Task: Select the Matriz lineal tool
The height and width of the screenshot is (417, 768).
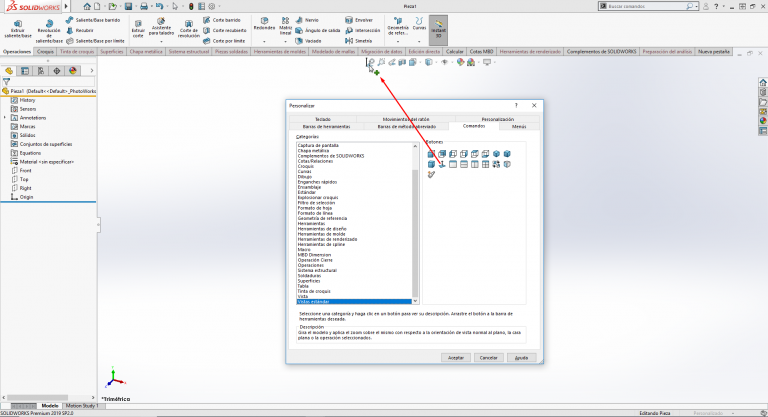Action: [286, 26]
